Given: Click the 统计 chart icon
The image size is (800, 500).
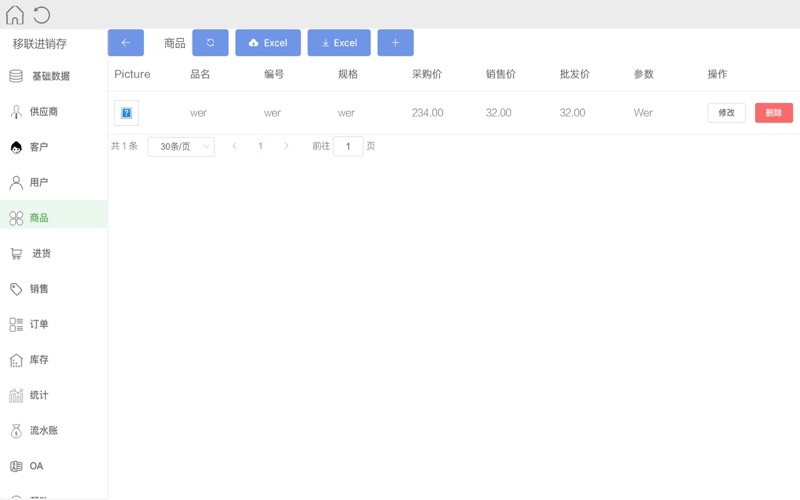Looking at the screenshot, I should pos(16,395).
